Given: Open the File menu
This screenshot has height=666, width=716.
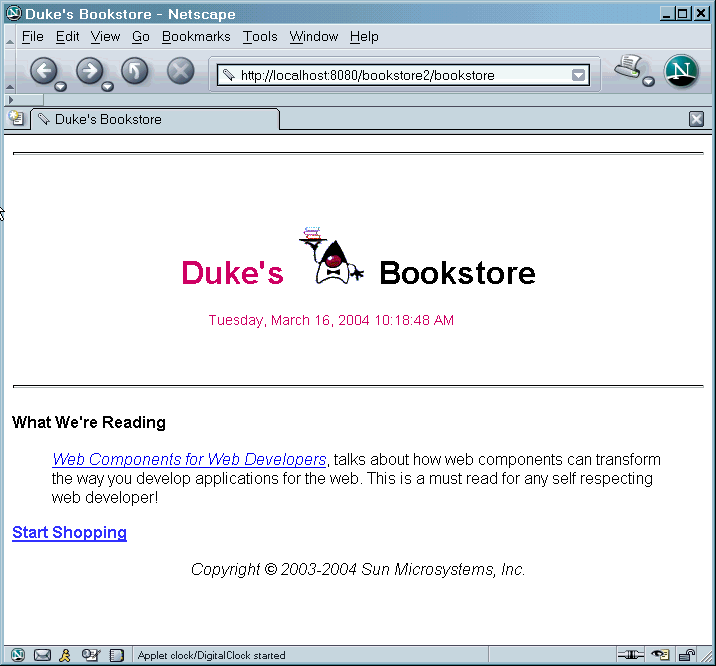Looking at the screenshot, I should [x=32, y=37].
